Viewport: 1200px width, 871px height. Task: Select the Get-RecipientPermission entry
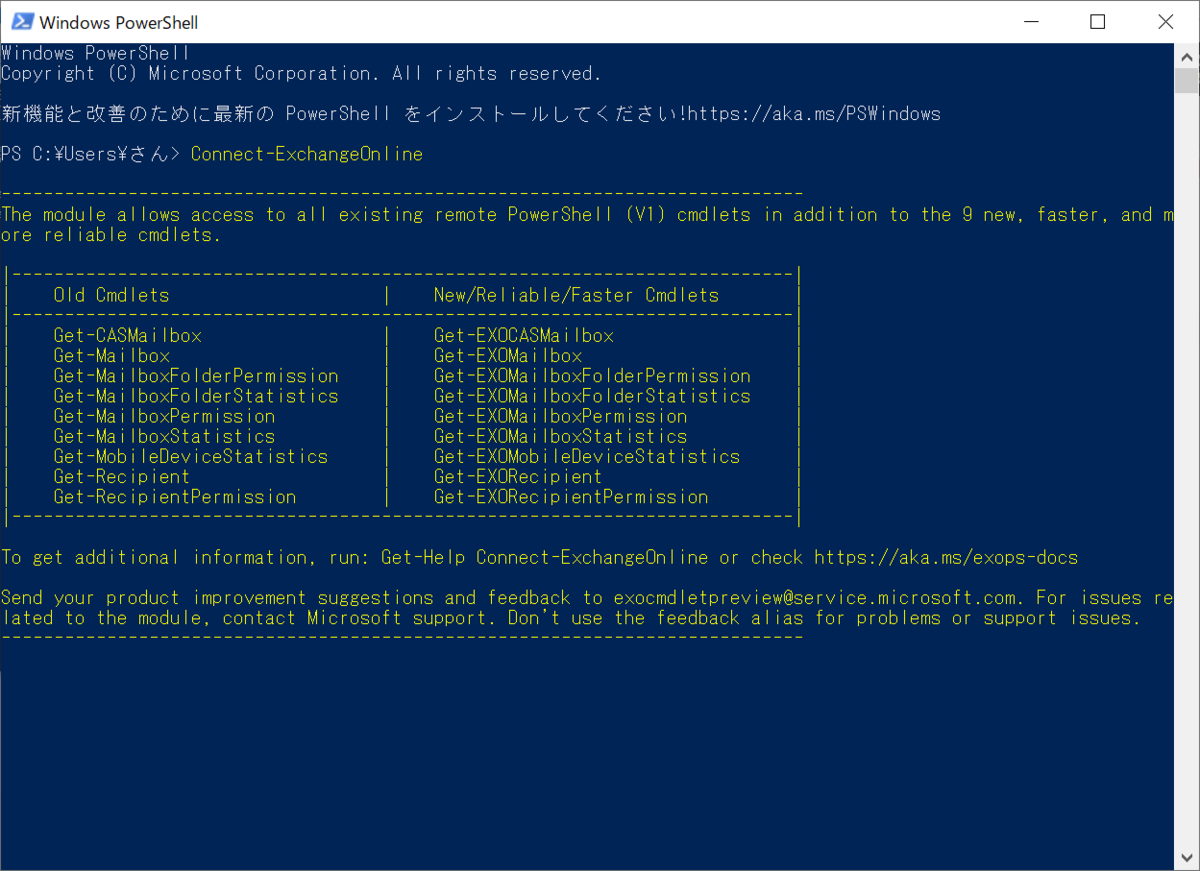[175, 497]
